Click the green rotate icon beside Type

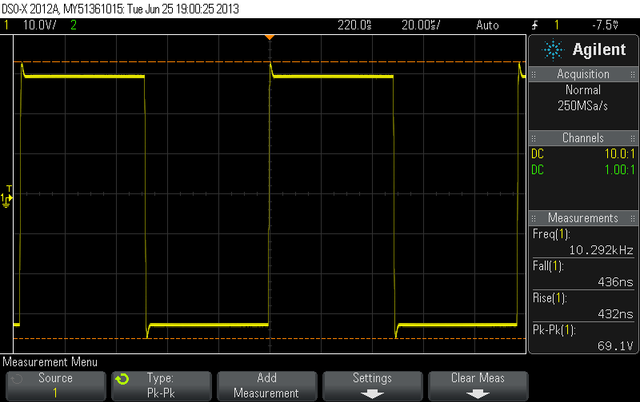tap(122, 379)
